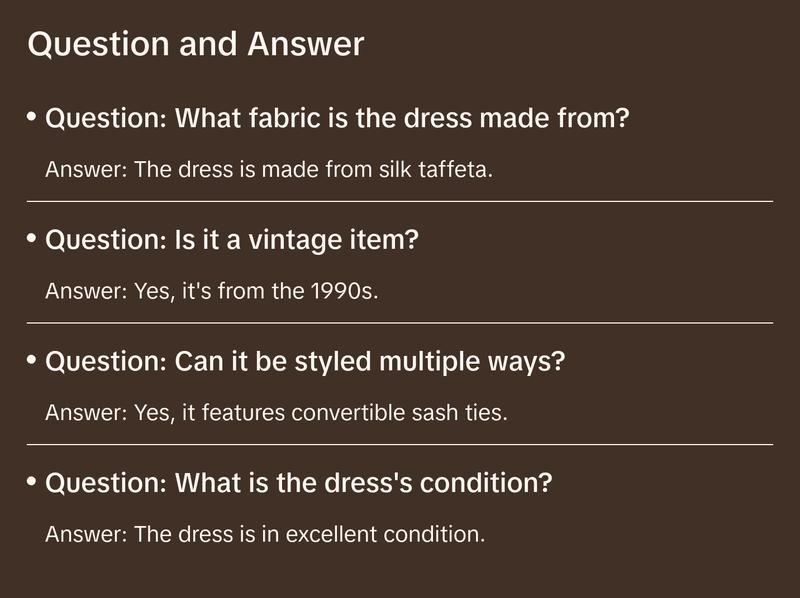This screenshot has width=800, height=598.
Task: Click the "Question and Answer" heading
Action: coord(195,44)
